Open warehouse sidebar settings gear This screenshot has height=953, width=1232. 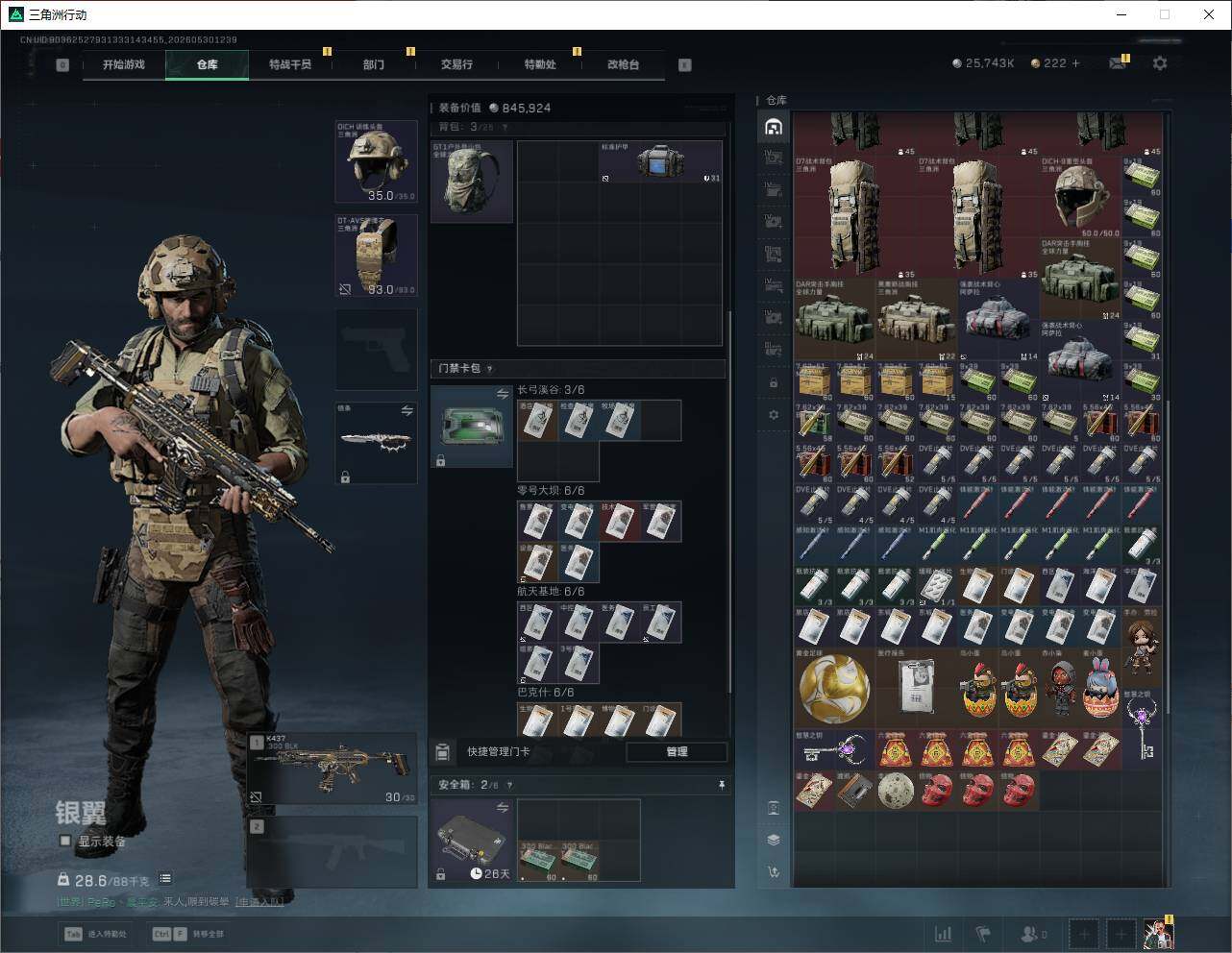pyautogui.click(x=774, y=415)
